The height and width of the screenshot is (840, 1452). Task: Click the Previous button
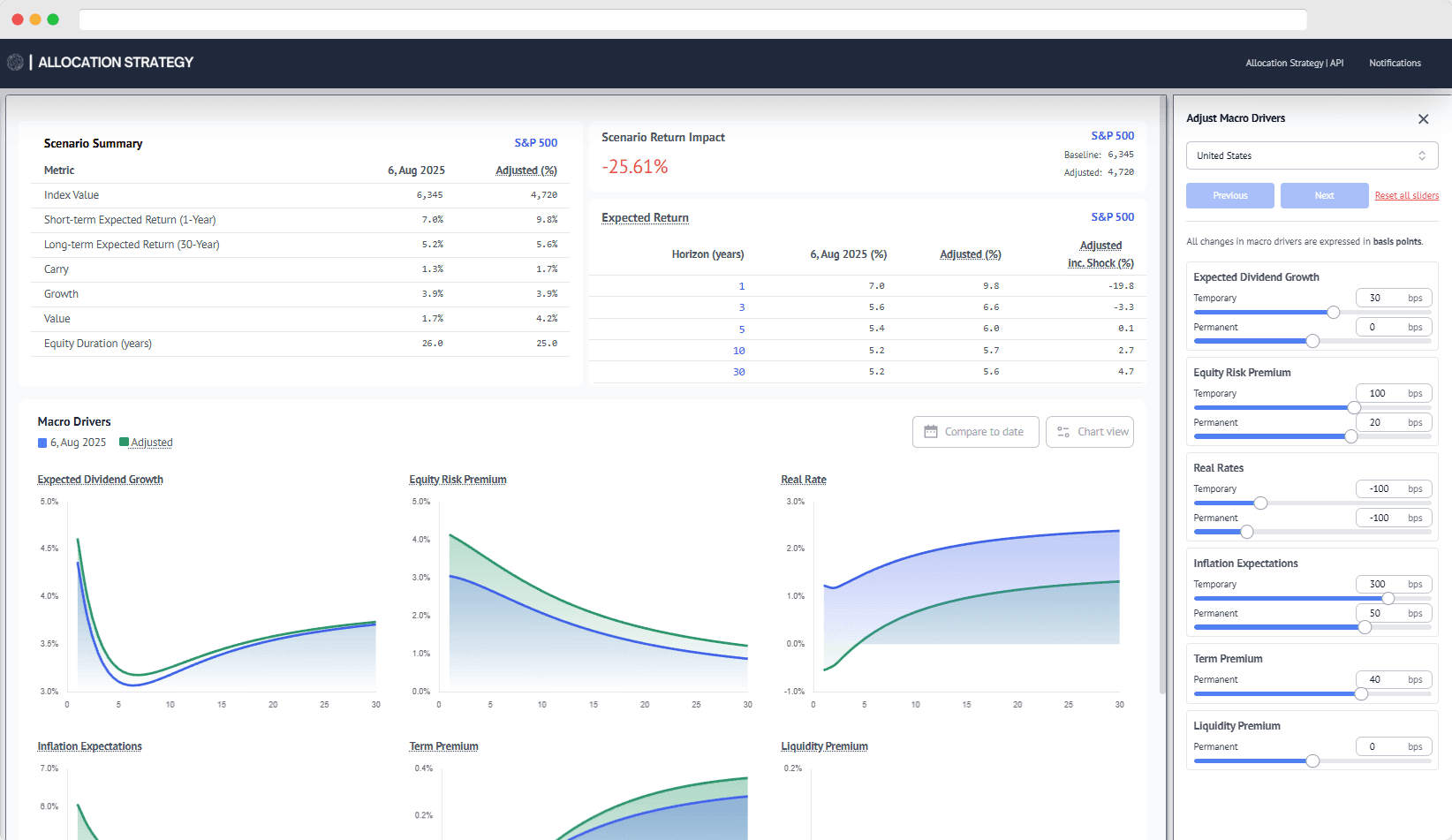(x=1229, y=195)
